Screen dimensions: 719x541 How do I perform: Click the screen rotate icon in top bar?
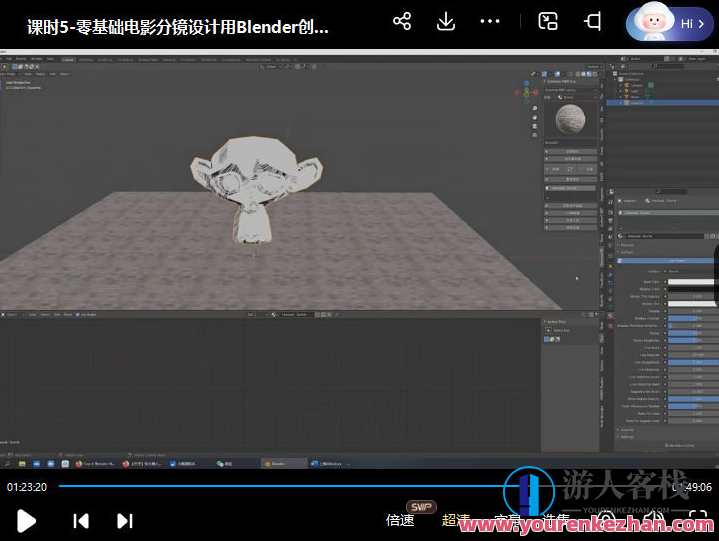pyautogui.click(x=592, y=22)
